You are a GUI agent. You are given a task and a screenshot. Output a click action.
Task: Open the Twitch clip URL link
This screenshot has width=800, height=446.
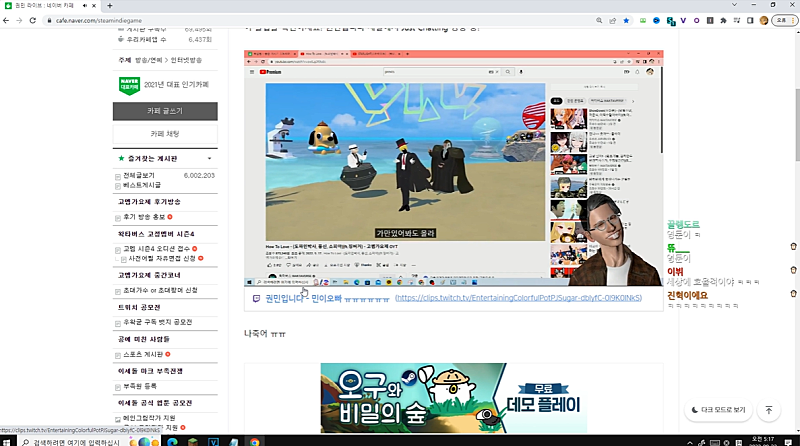[518, 298]
